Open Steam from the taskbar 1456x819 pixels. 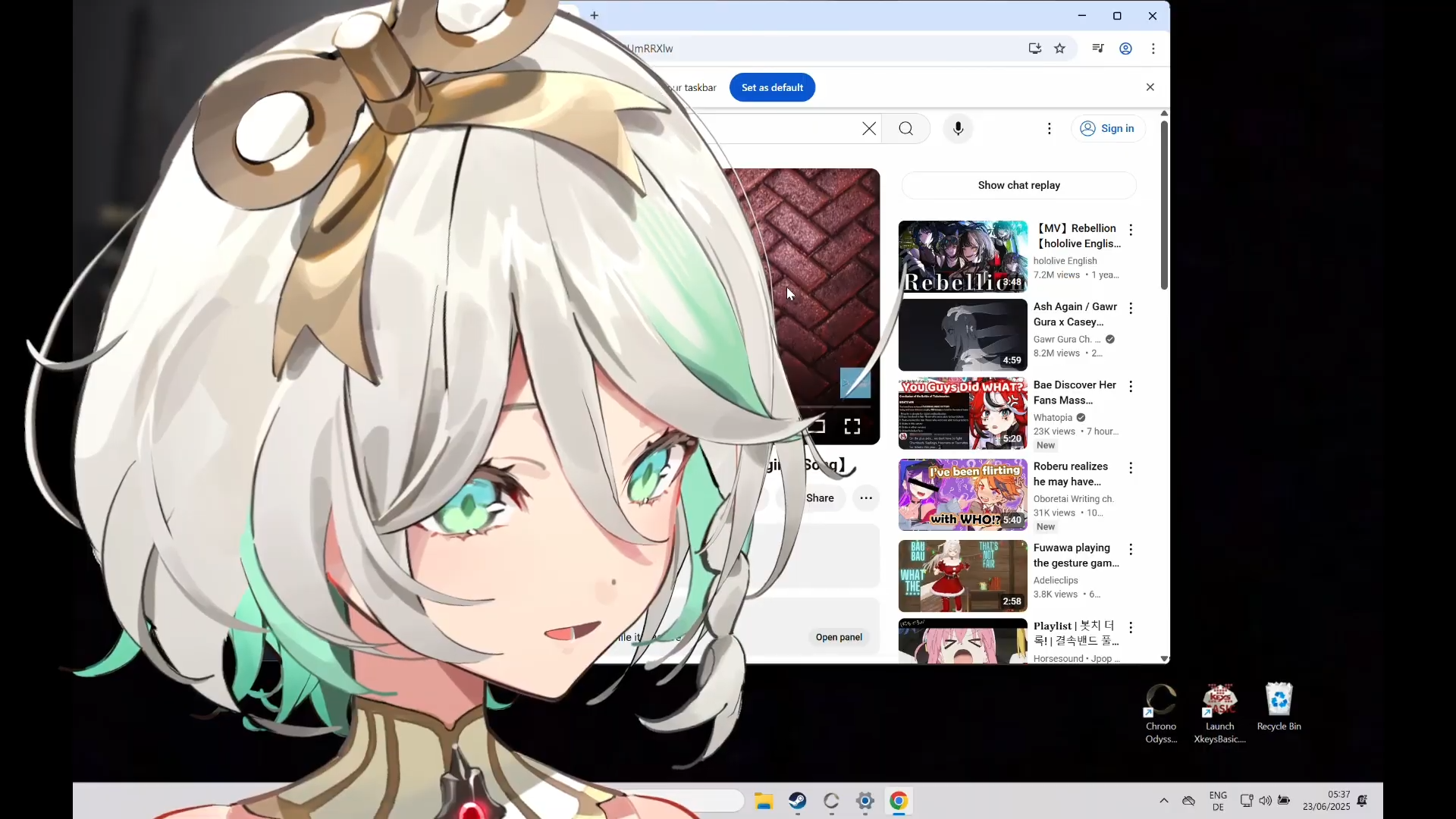[797, 801]
